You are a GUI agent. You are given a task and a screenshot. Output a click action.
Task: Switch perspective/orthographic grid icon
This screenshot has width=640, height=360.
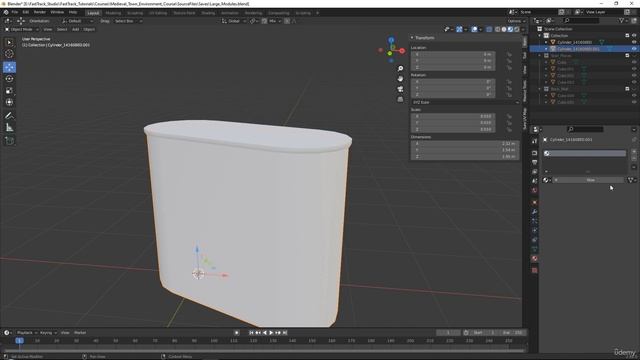click(400, 99)
